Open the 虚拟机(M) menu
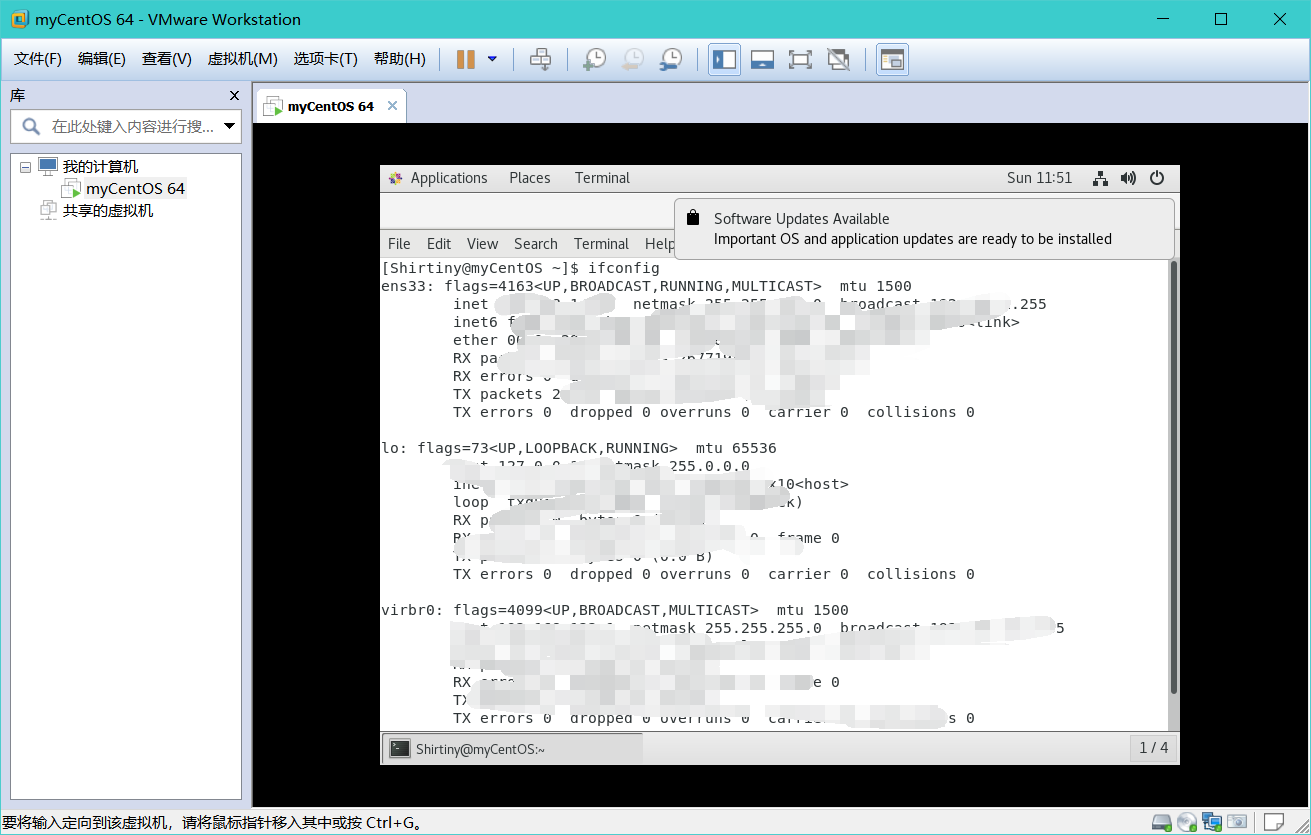The image size is (1311, 835). (x=242, y=59)
